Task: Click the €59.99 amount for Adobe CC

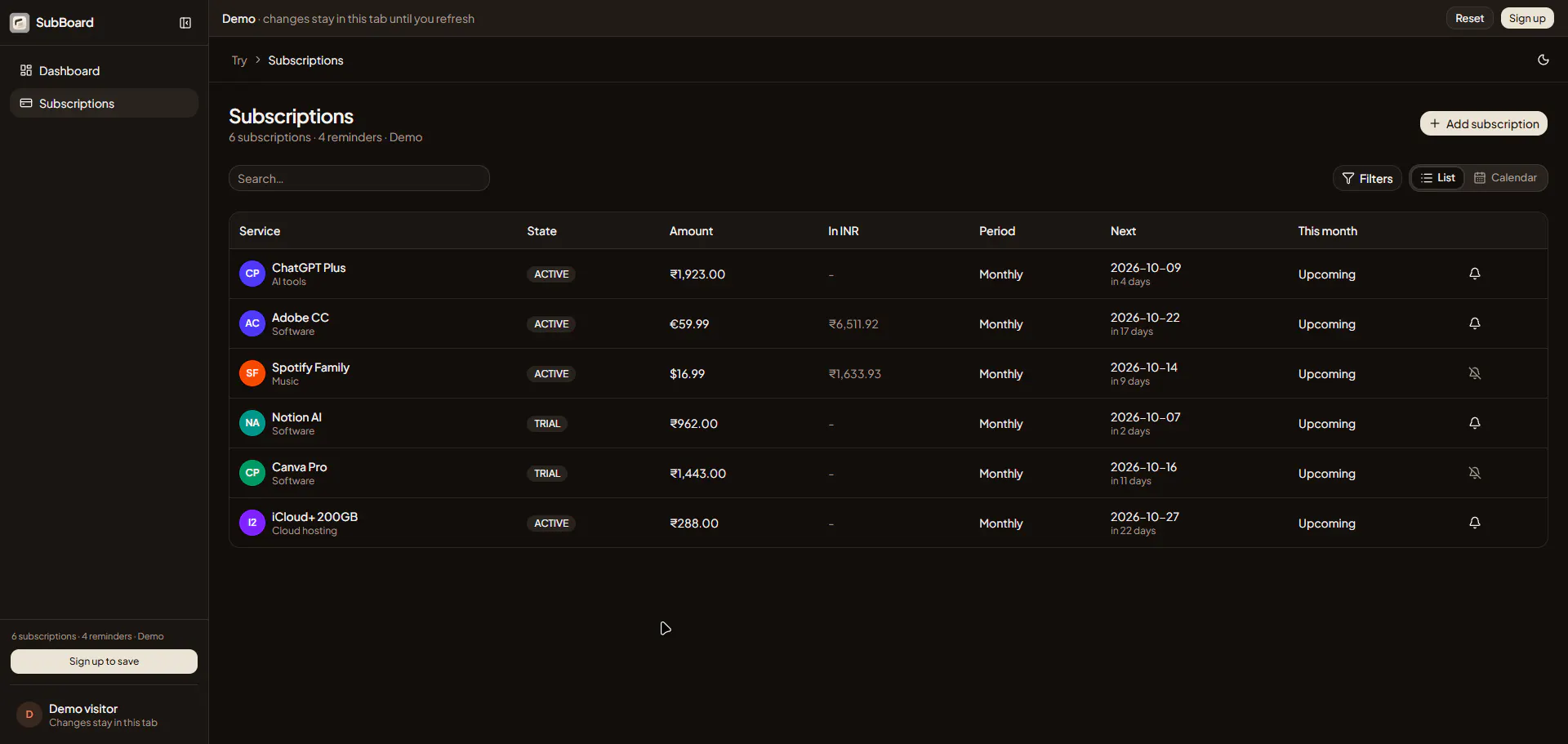Action: 689,324
